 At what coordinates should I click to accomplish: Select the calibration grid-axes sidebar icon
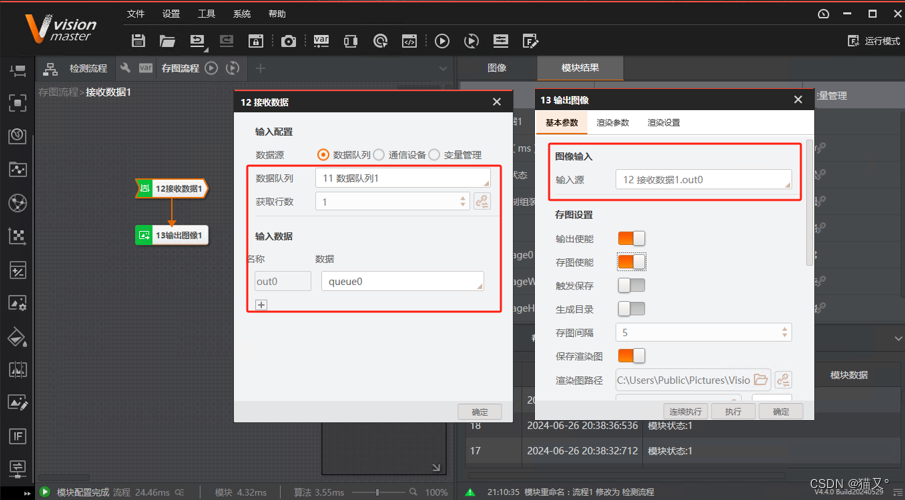click(17, 236)
